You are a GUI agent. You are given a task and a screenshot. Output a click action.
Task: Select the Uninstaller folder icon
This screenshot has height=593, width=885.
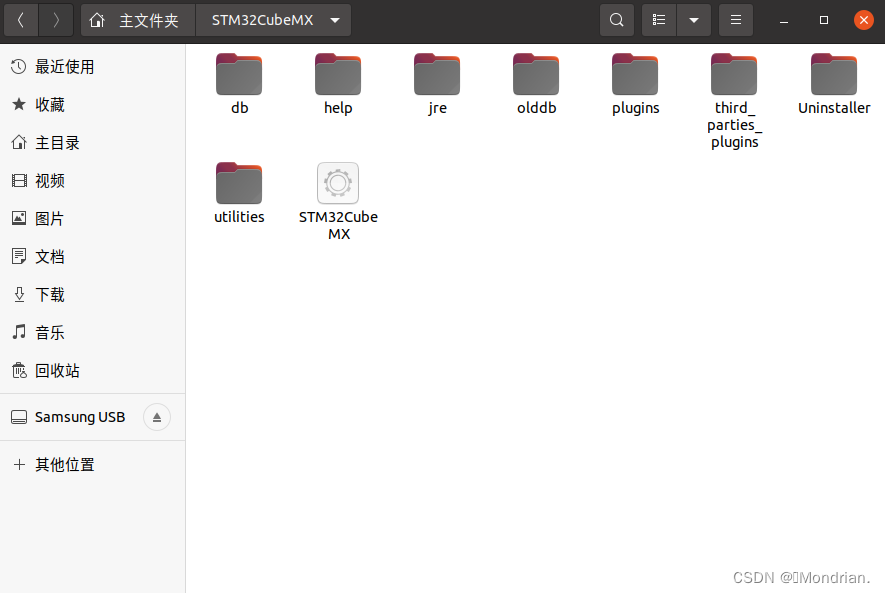pos(834,74)
